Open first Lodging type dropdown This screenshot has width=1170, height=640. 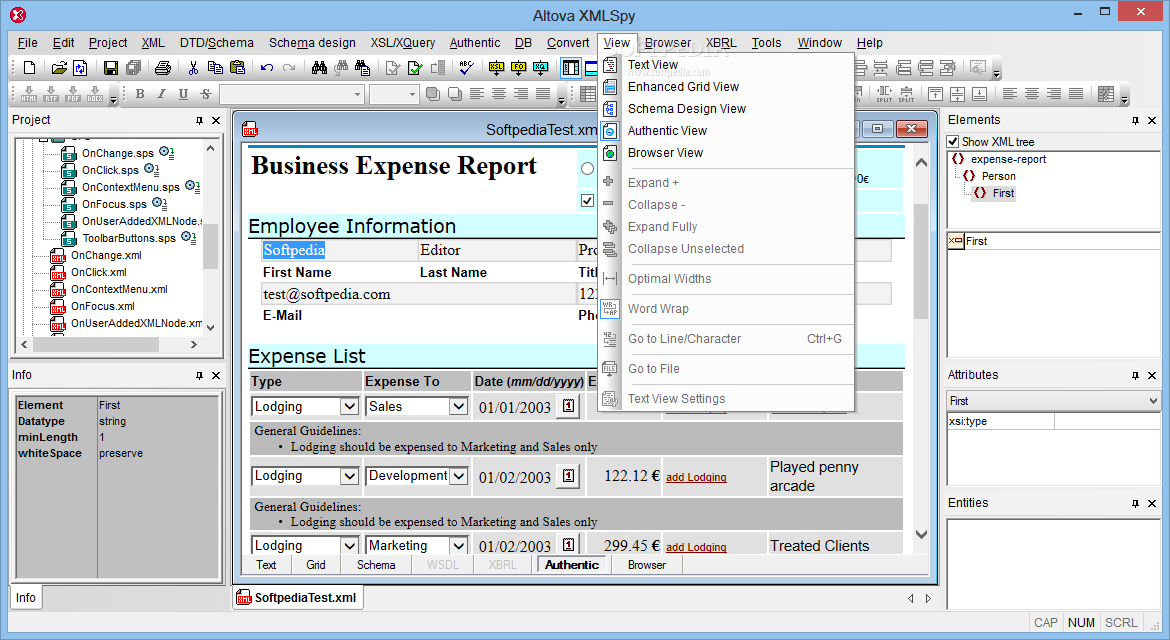(x=348, y=407)
